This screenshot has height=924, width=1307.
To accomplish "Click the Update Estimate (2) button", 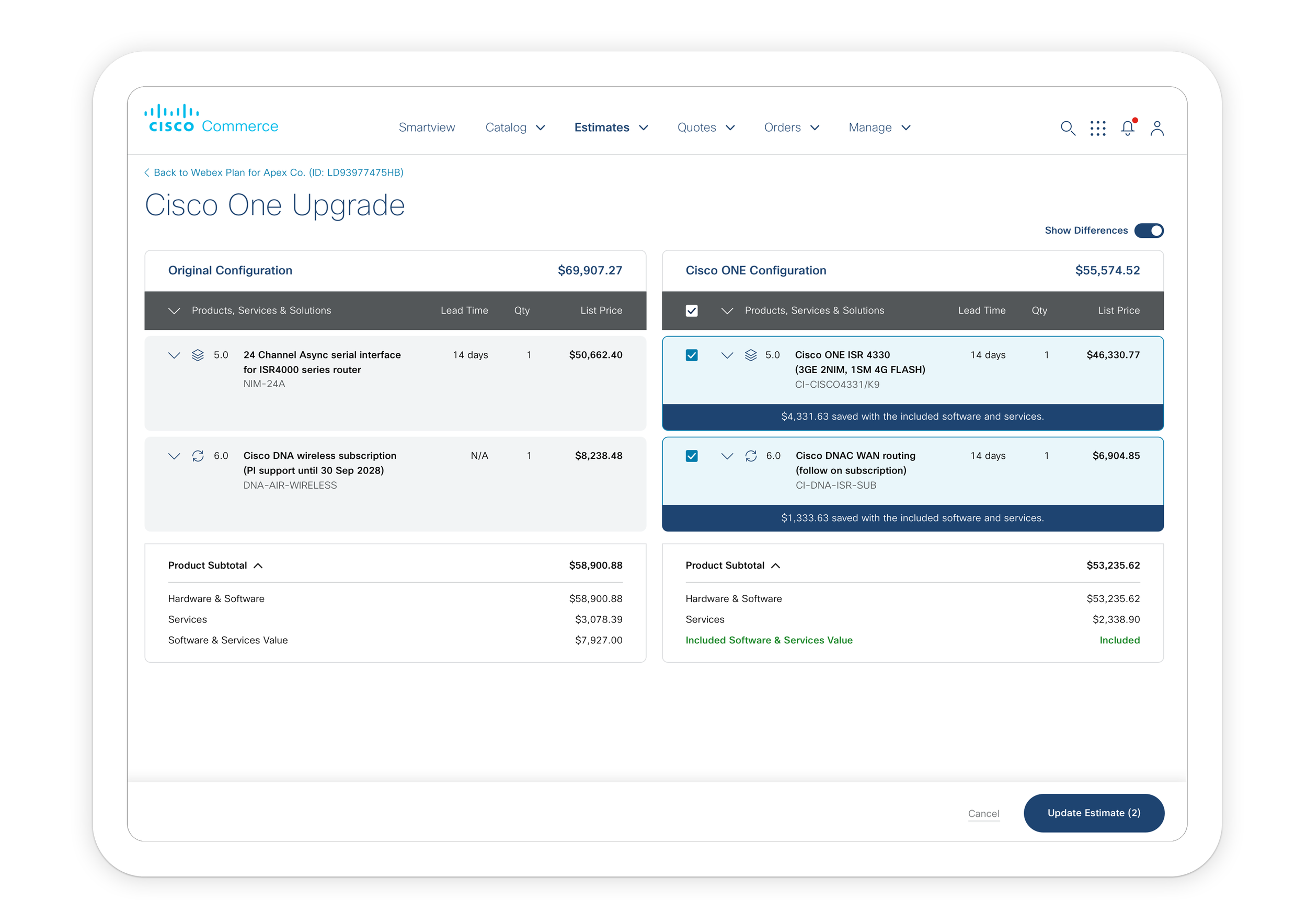I will (x=1094, y=813).
